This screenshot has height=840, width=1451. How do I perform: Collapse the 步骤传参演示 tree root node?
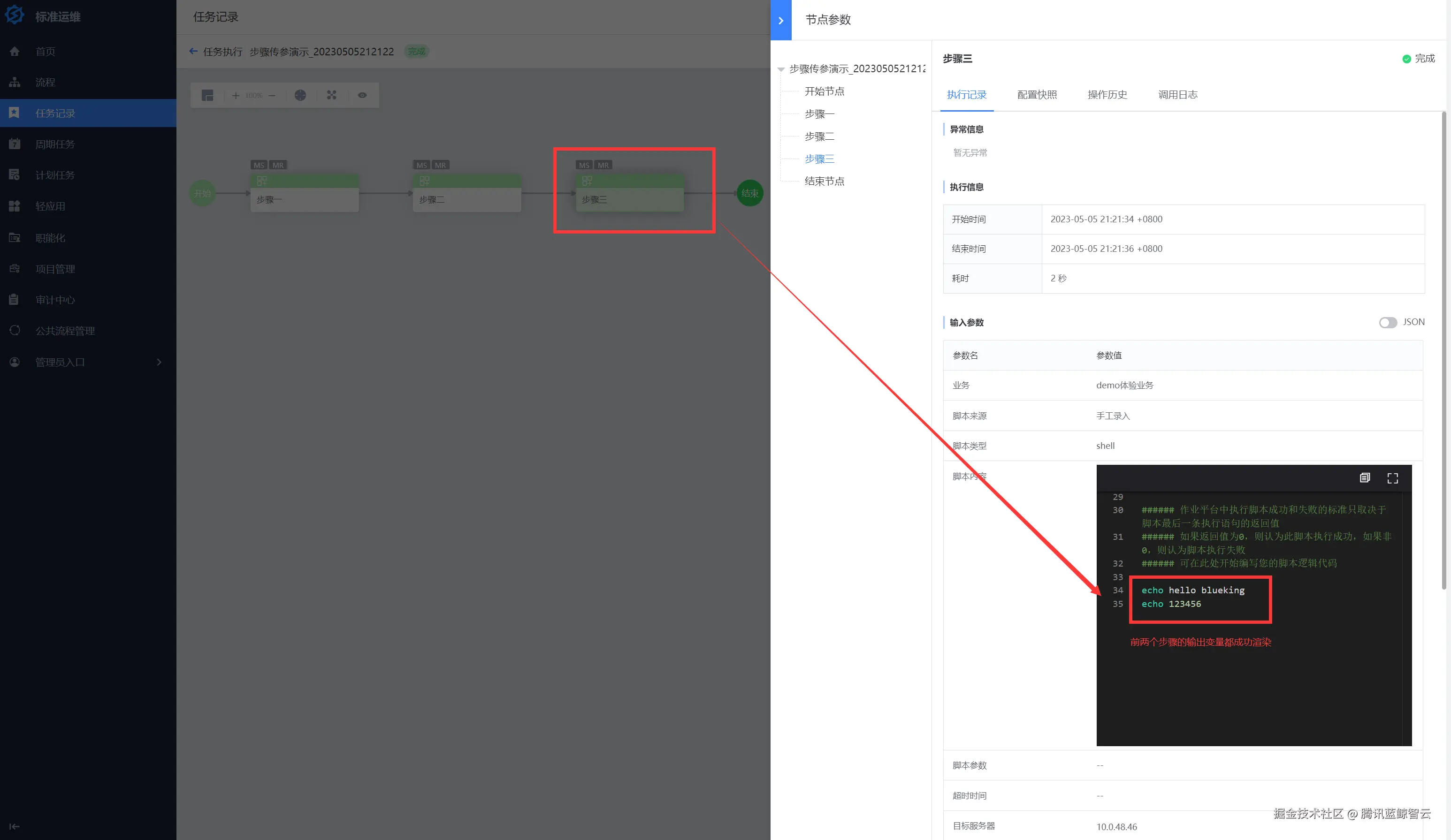click(x=781, y=69)
